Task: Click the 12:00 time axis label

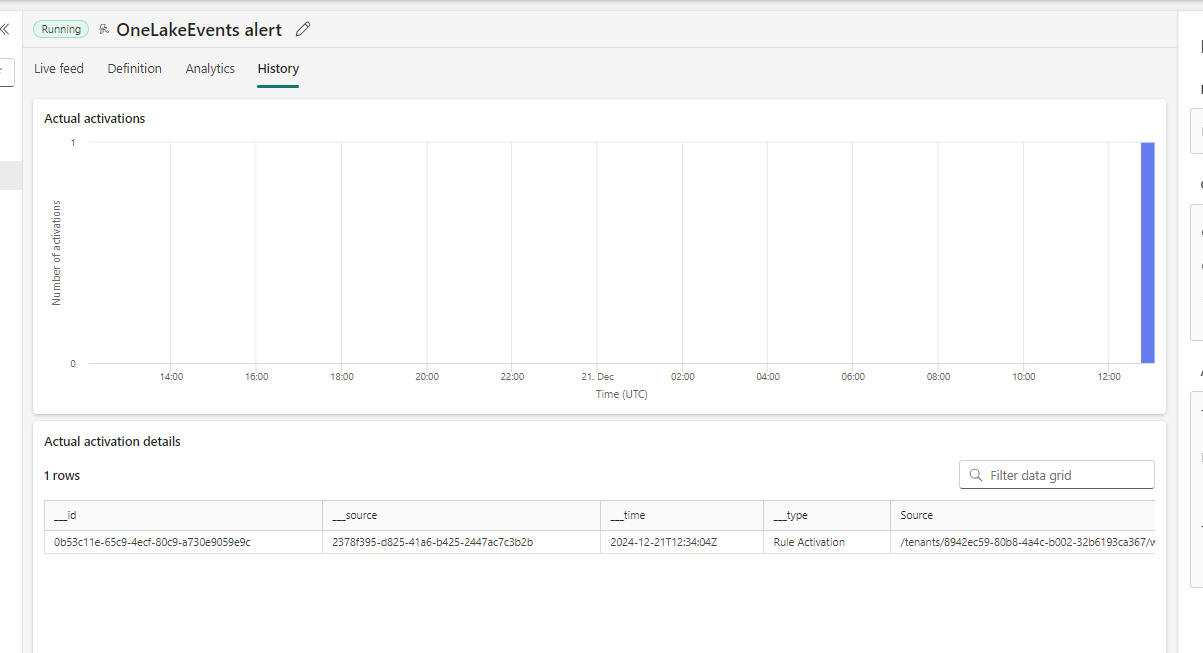Action: click(x=1108, y=377)
